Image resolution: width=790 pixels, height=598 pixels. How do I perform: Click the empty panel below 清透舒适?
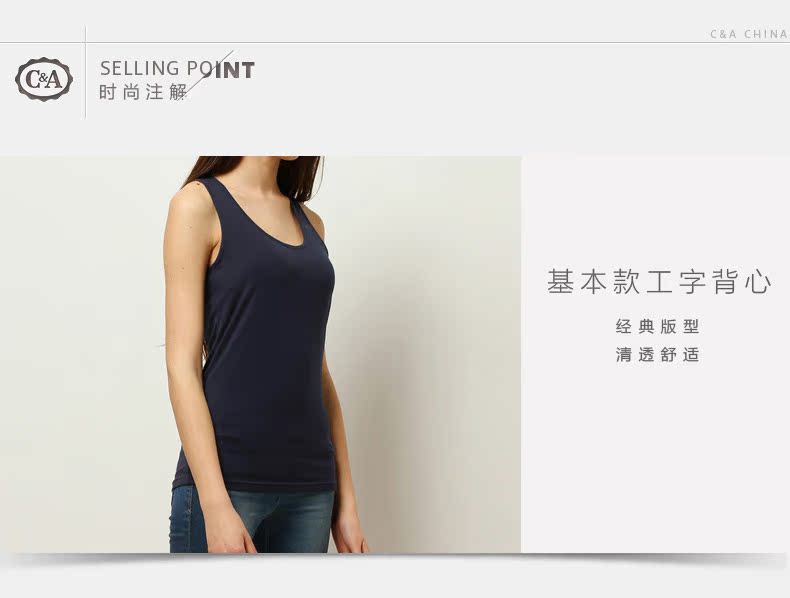pyautogui.click(x=655, y=458)
